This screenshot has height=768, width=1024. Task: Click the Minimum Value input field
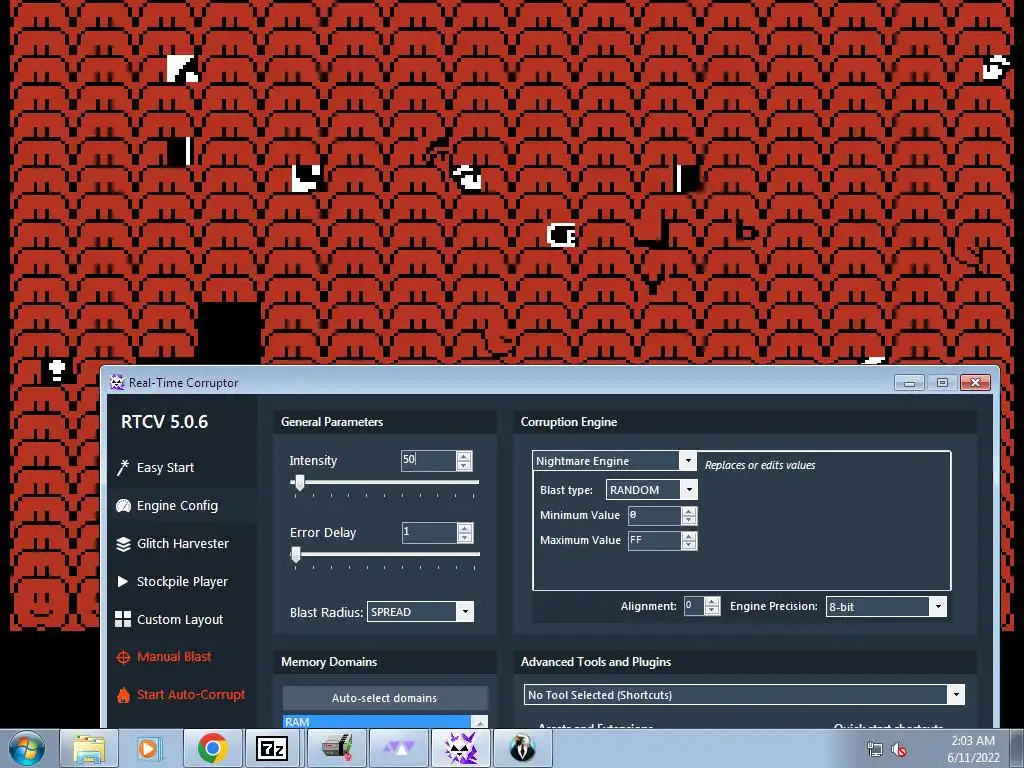pos(654,515)
